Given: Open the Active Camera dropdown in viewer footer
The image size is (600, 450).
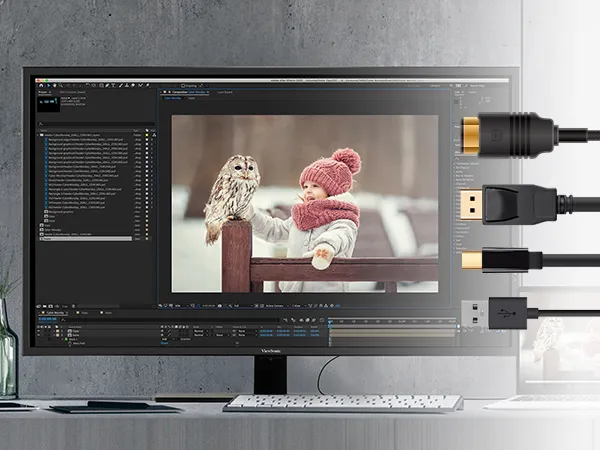Looking at the screenshot, I should (x=276, y=306).
